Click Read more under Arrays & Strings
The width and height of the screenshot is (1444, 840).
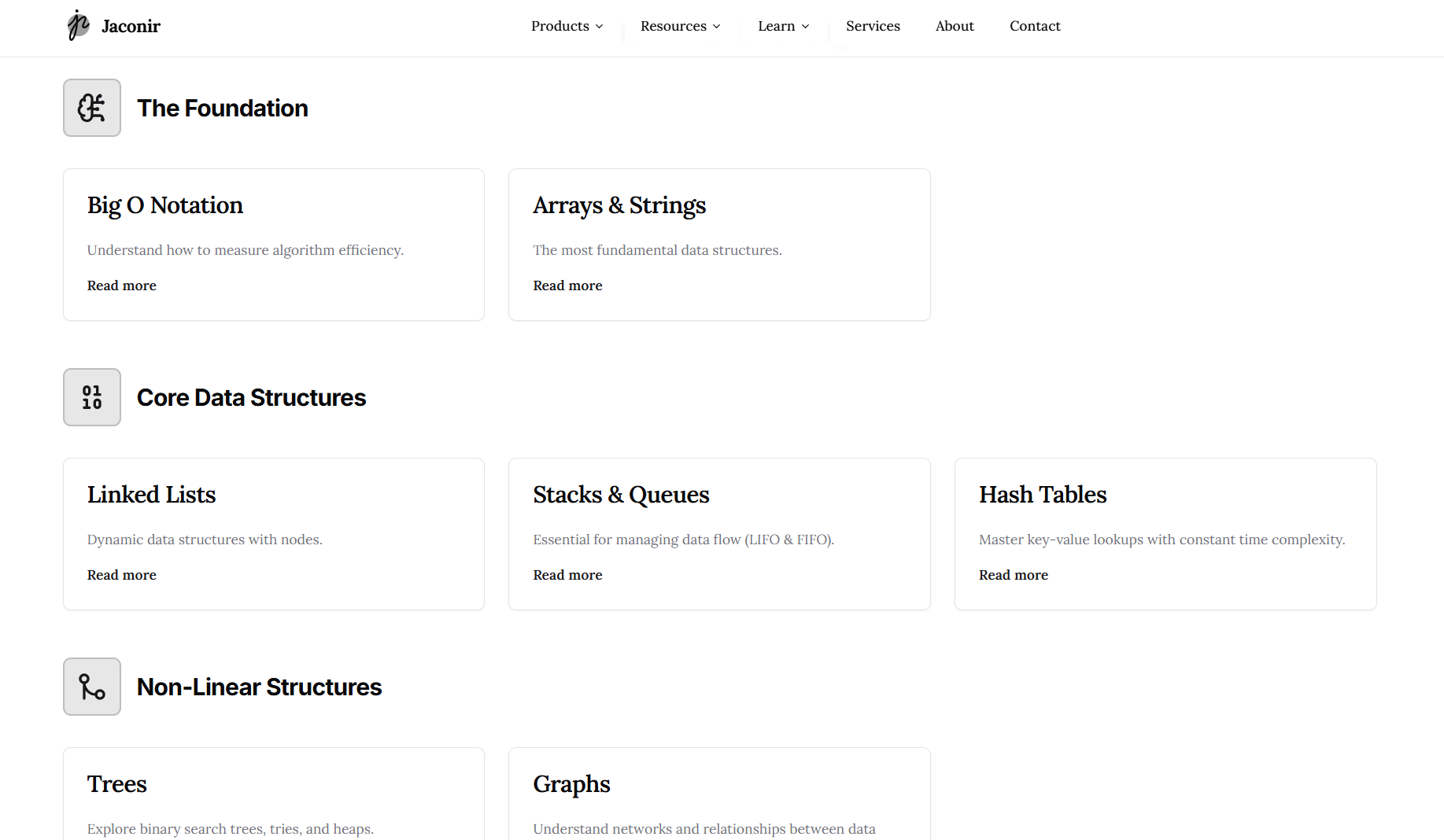[567, 286]
